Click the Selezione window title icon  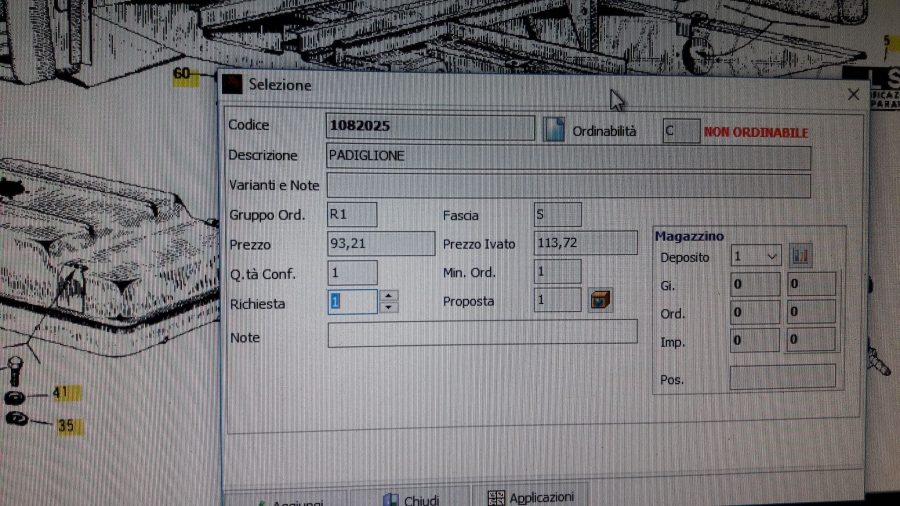(x=233, y=85)
